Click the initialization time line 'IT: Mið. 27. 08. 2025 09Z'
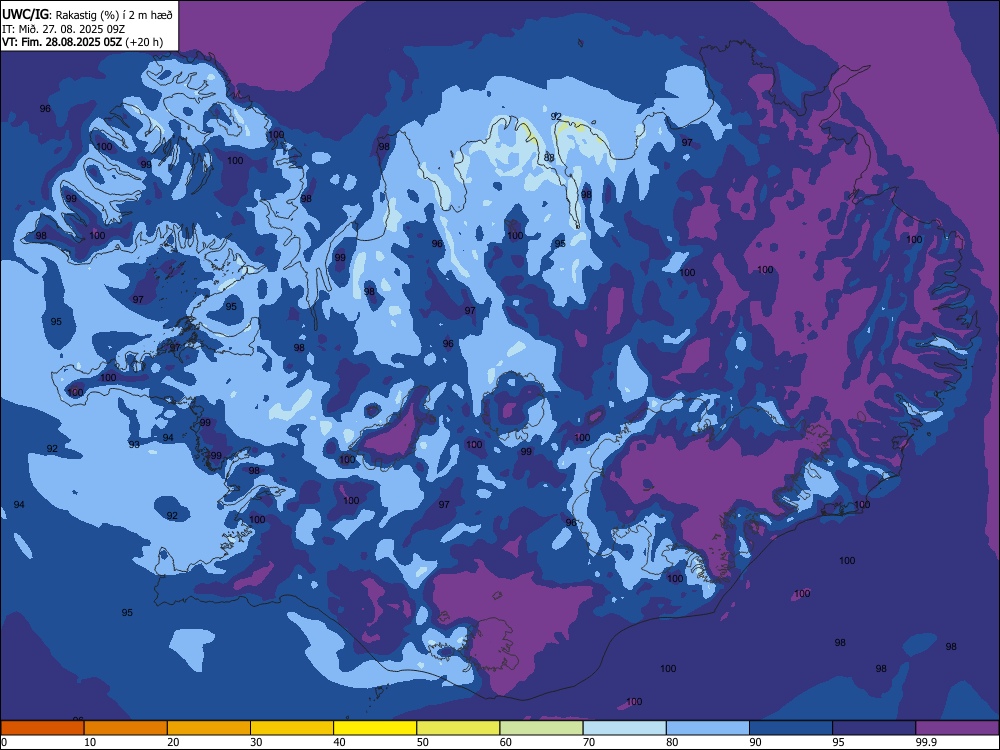This screenshot has width=1000, height=750. pyautogui.click(x=63, y=29)
